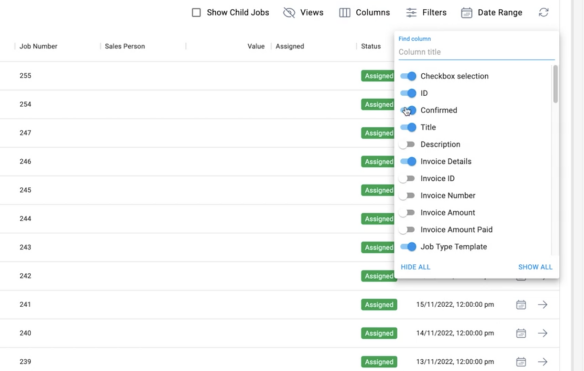The width and height of the screenshot is (584, 371).
Task: Open job 240 with arrow icon
Action: coord(543,333)
